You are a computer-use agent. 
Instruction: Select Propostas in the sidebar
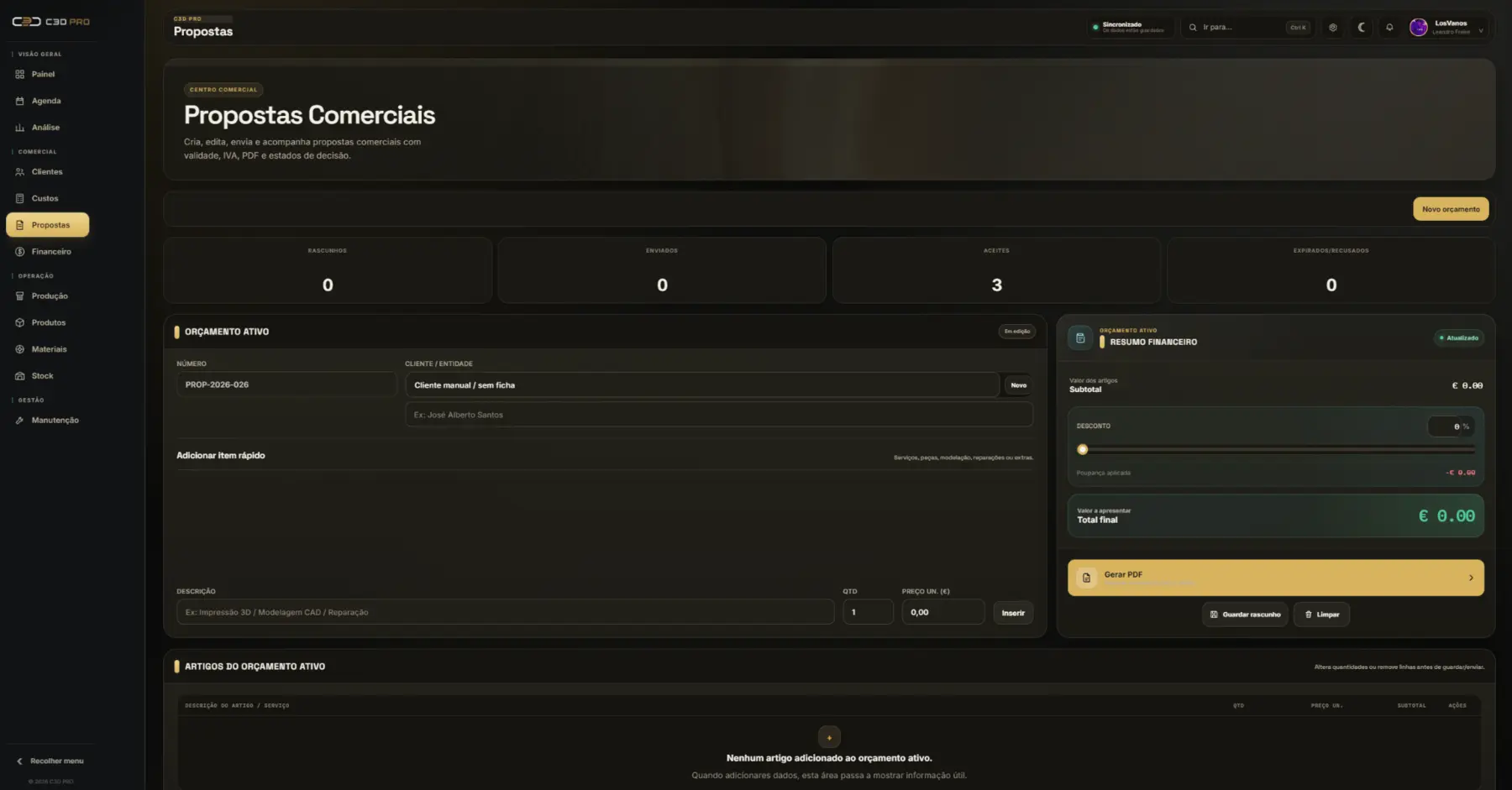48,225
